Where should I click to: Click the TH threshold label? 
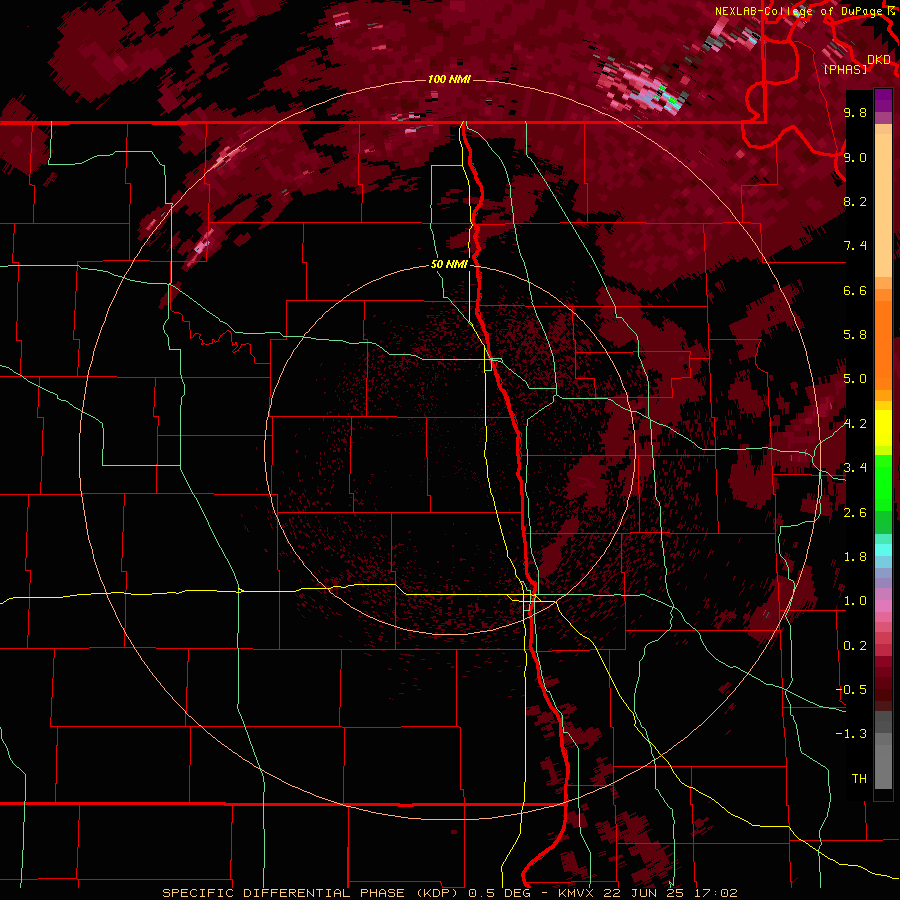(859, 779)
